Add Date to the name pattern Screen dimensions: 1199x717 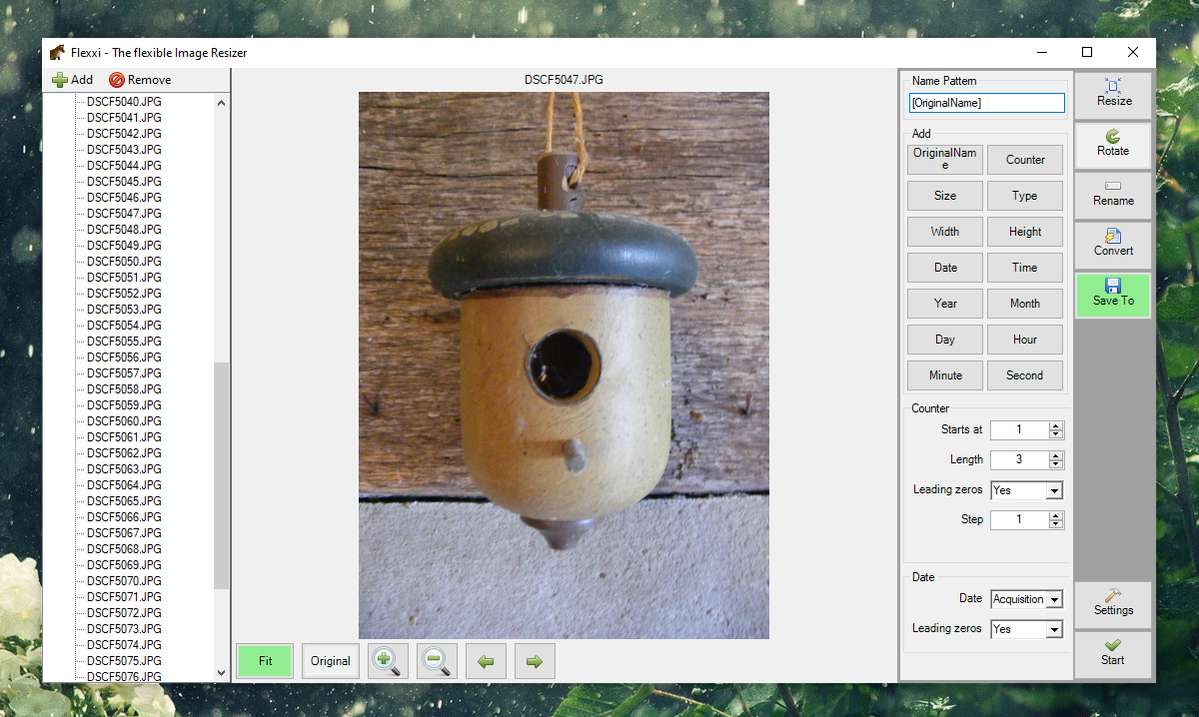point(945,268)
